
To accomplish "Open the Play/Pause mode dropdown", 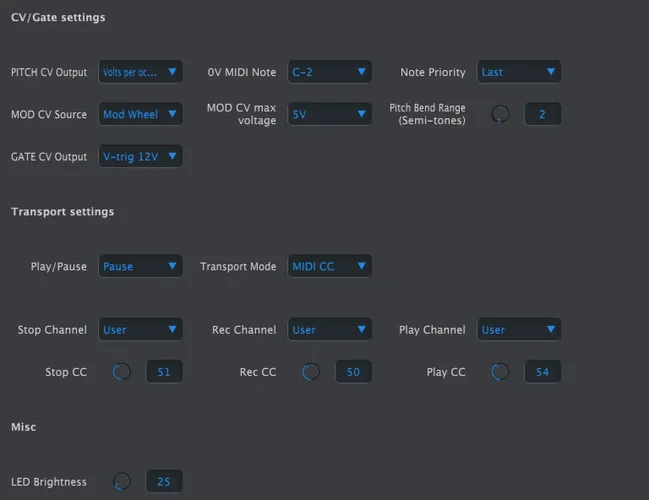I will pos(141,266).
